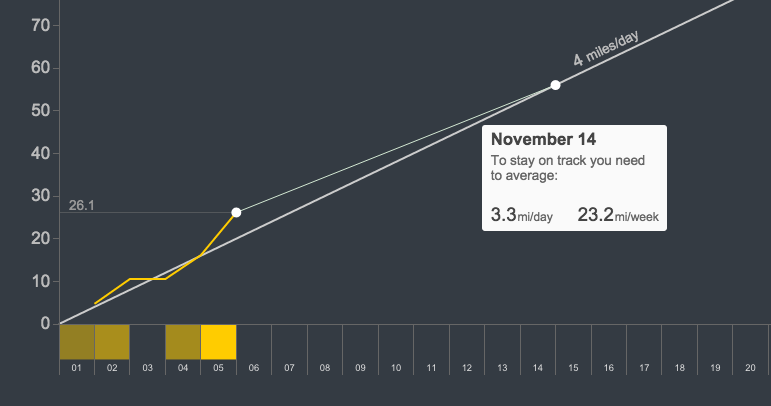This screenshot has width=771, height=406.
Task: Click the empty day 03 cell
Action: tap(148, 342)
